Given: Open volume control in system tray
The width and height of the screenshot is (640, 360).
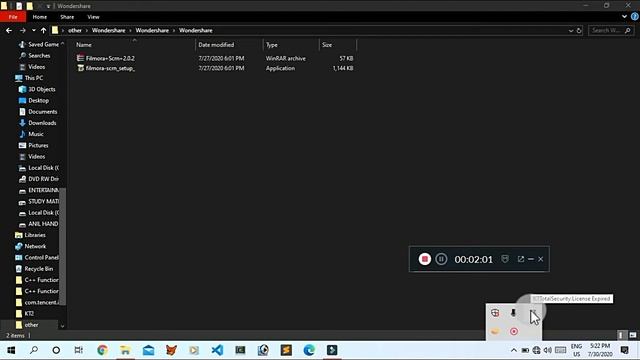Looking at the screenshot, I should tap(548, 350).
